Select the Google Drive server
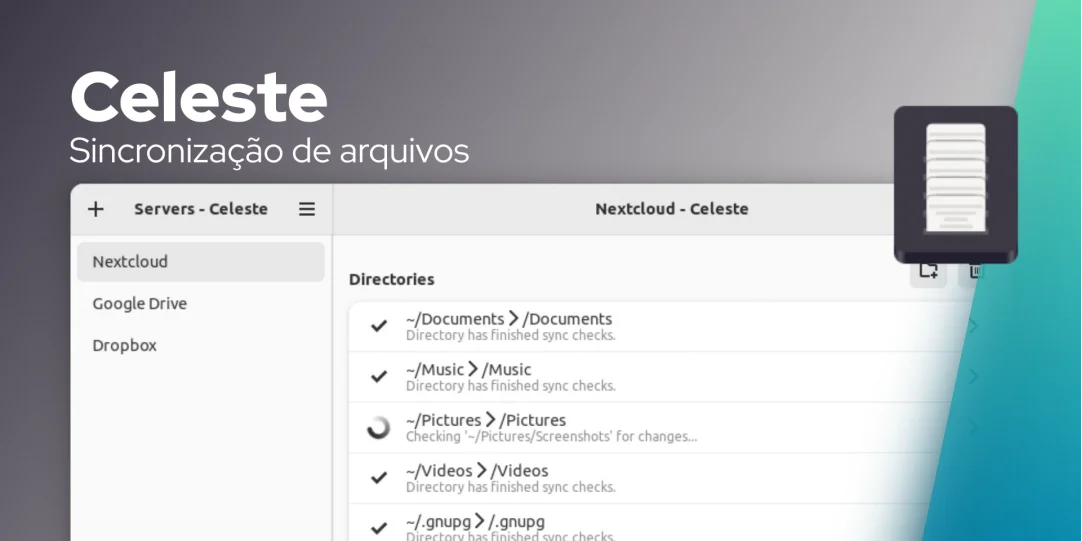The image size is (1082, 541). pos(201,304)
